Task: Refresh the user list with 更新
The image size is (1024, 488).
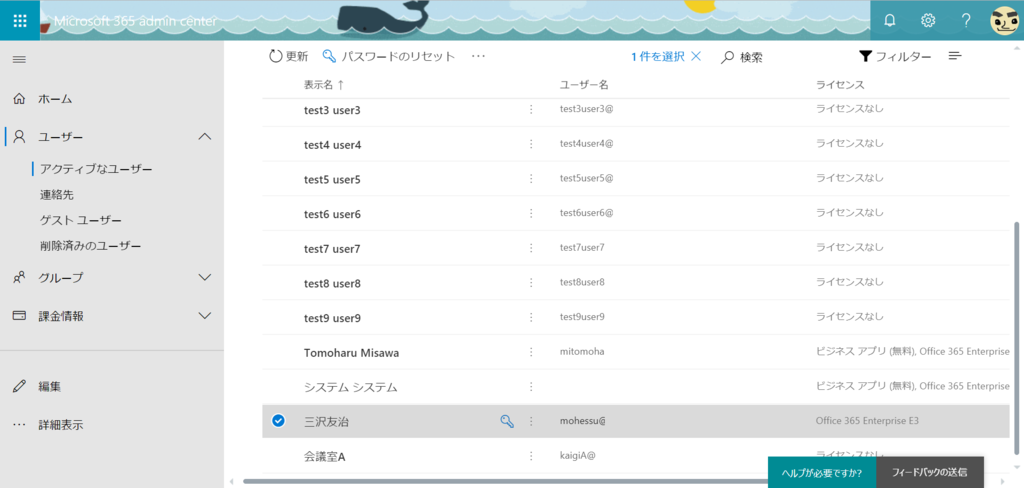Action: point(288,57)
